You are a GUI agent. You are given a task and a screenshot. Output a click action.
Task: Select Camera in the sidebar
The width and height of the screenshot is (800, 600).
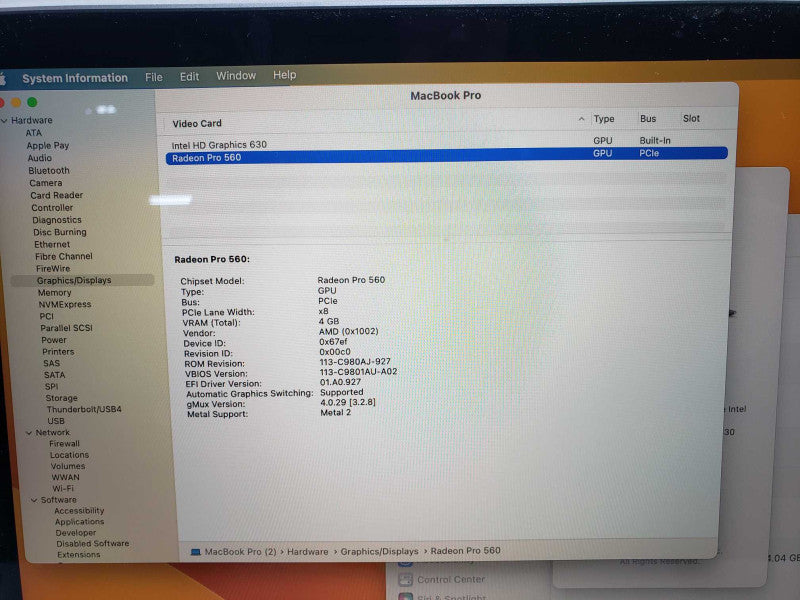(45, 183)
